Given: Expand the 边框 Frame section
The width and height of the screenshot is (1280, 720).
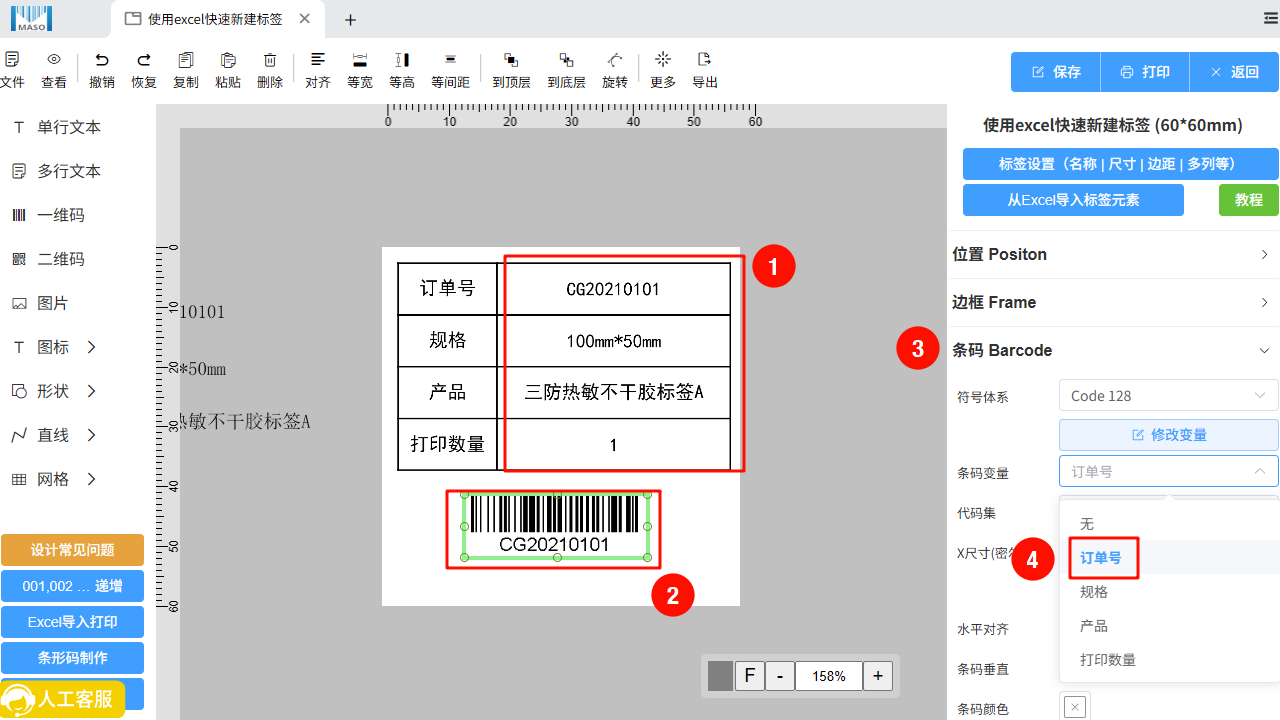Looking at the screenshot, I should pyautogui.click(x=1113, y=303).
